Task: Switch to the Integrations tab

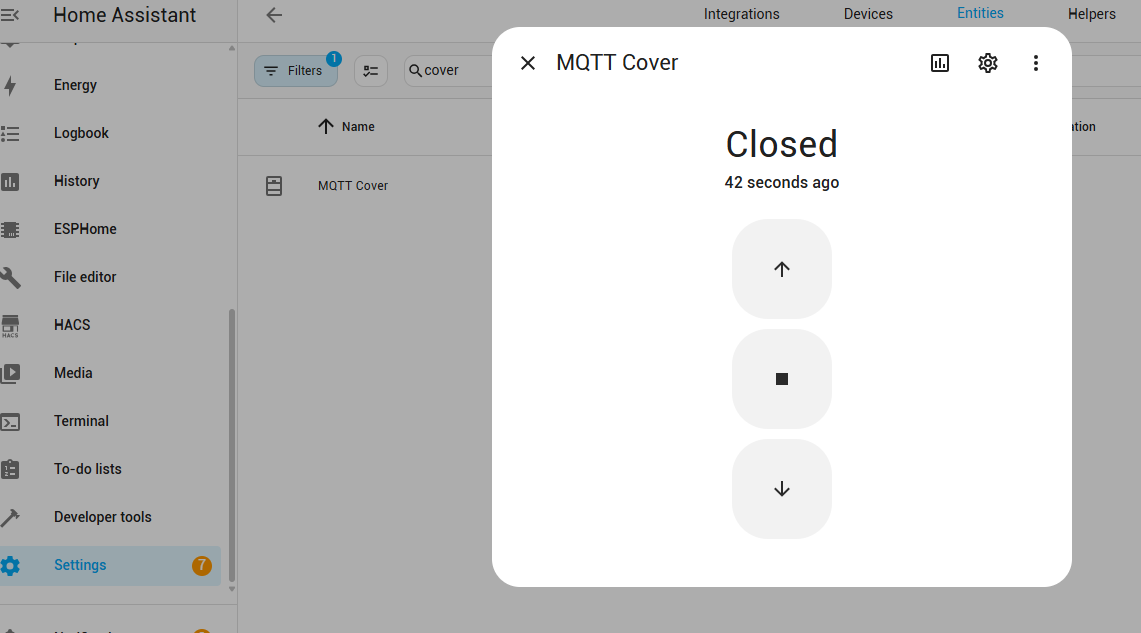Action: 741,14
